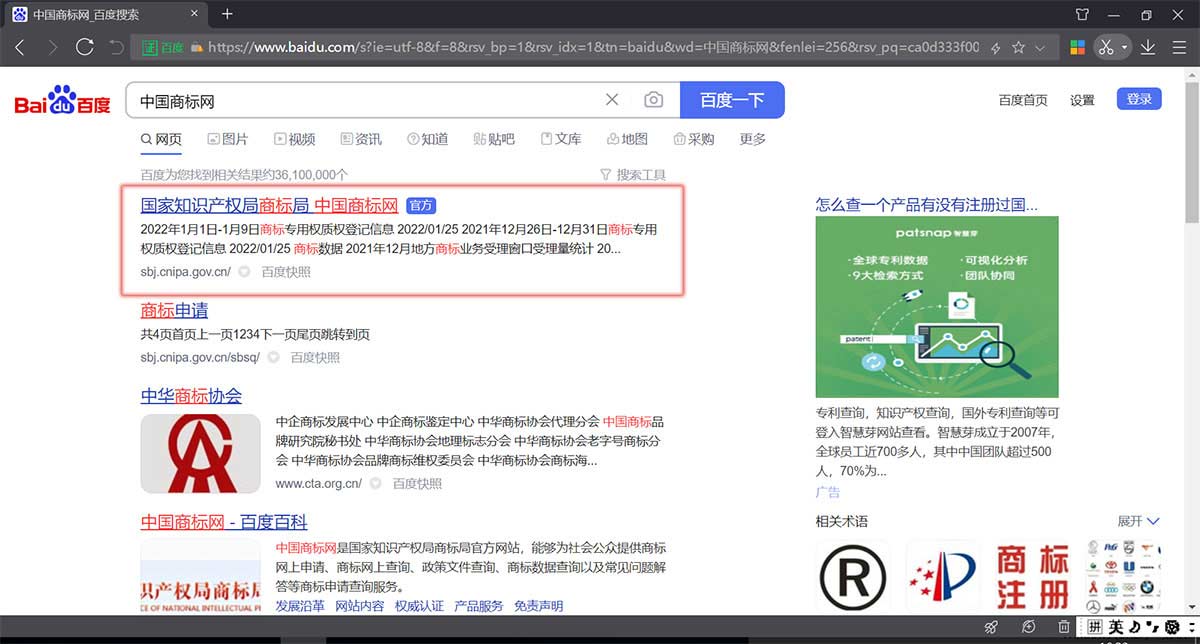Click shield icon beside sbj.cnipa.gov.cn/

pyautogui.click(x=245, y=271)
